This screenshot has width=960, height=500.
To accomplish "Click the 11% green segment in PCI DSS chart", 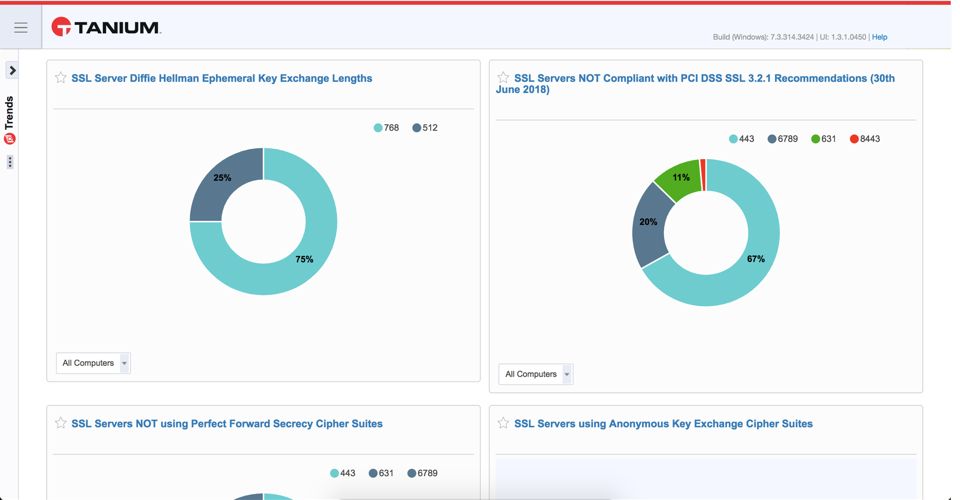I will pos(681,177).
